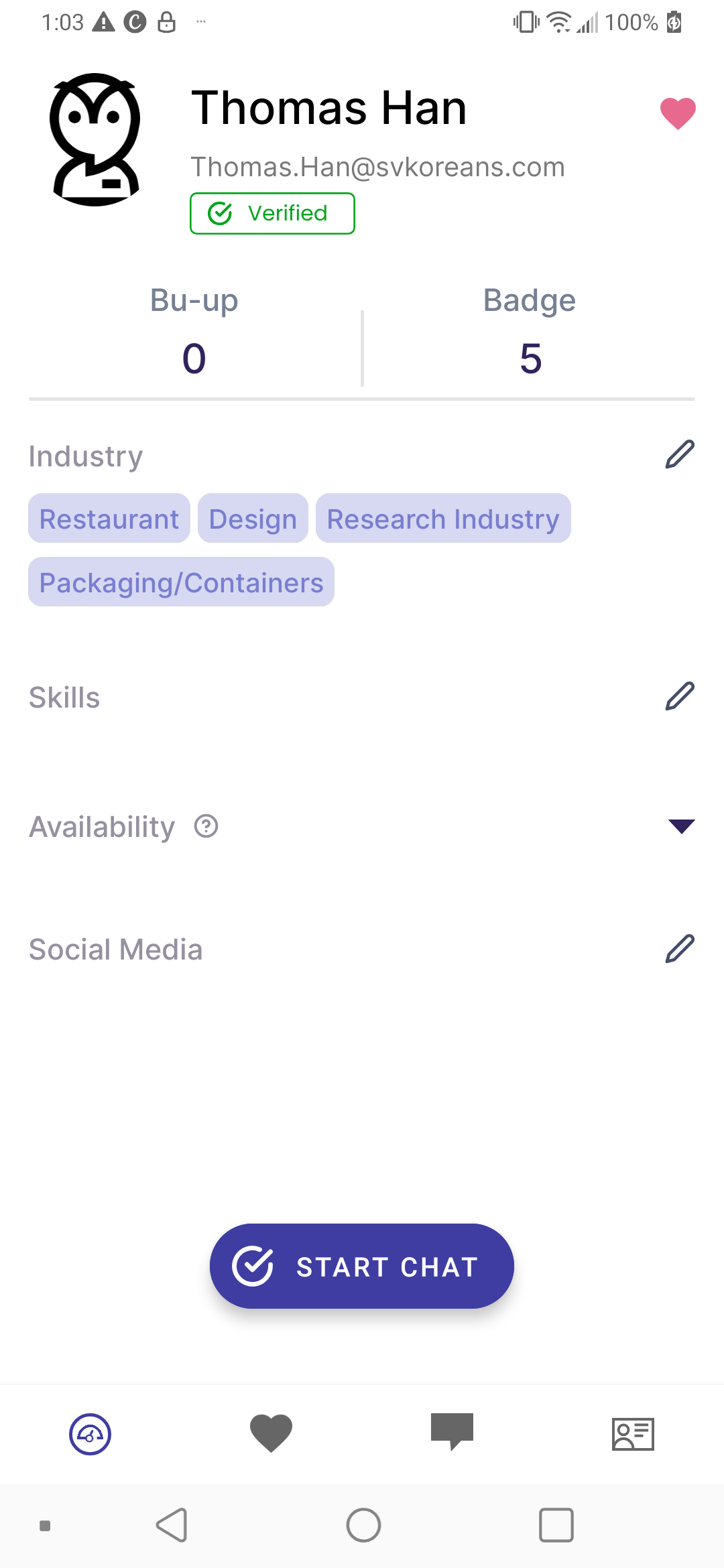Tap the Verified badge
This screenshot has width=724, height=1568.
tap(272, 213)
